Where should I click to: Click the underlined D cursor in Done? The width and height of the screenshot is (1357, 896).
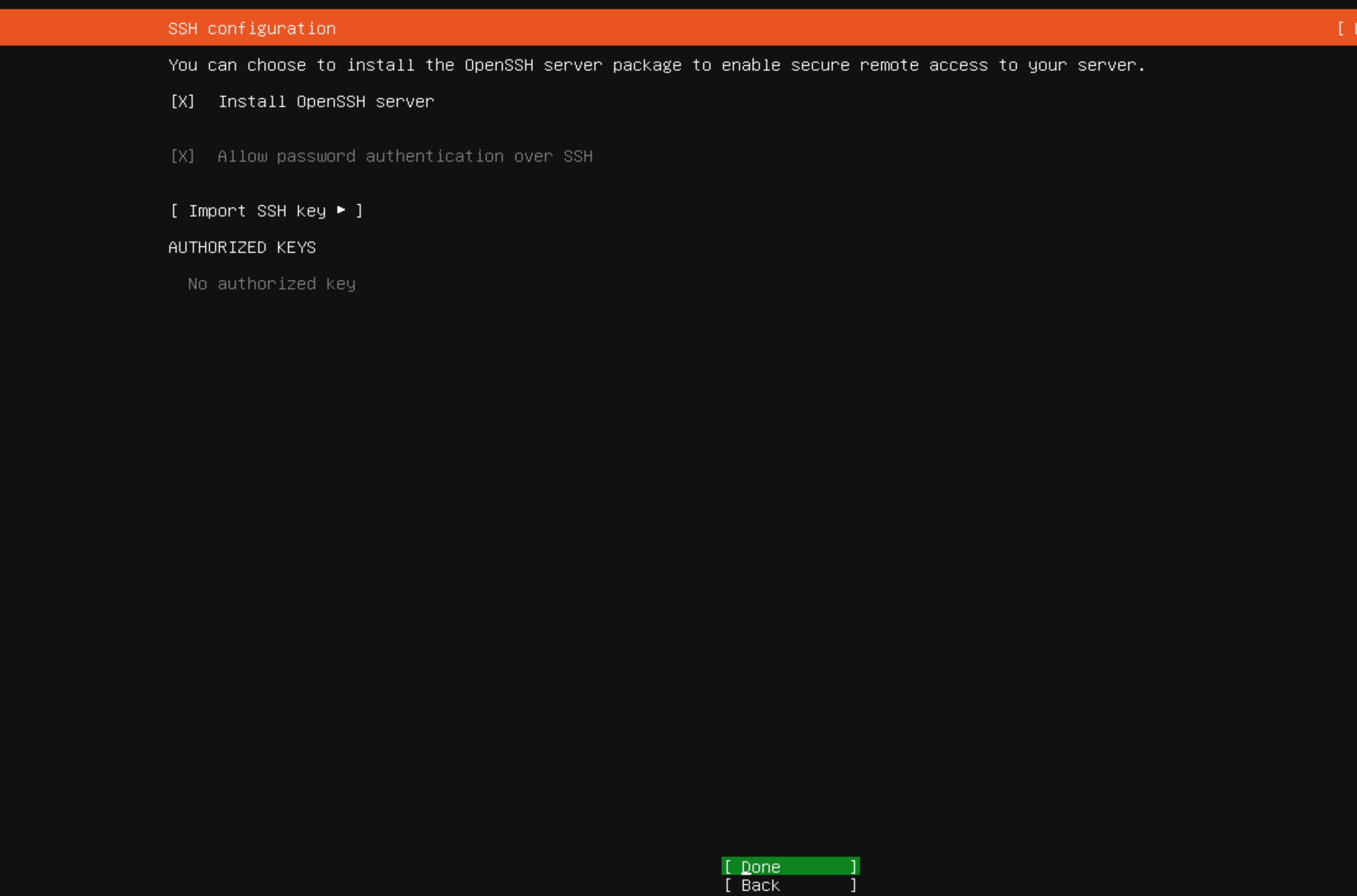point(746,867)
